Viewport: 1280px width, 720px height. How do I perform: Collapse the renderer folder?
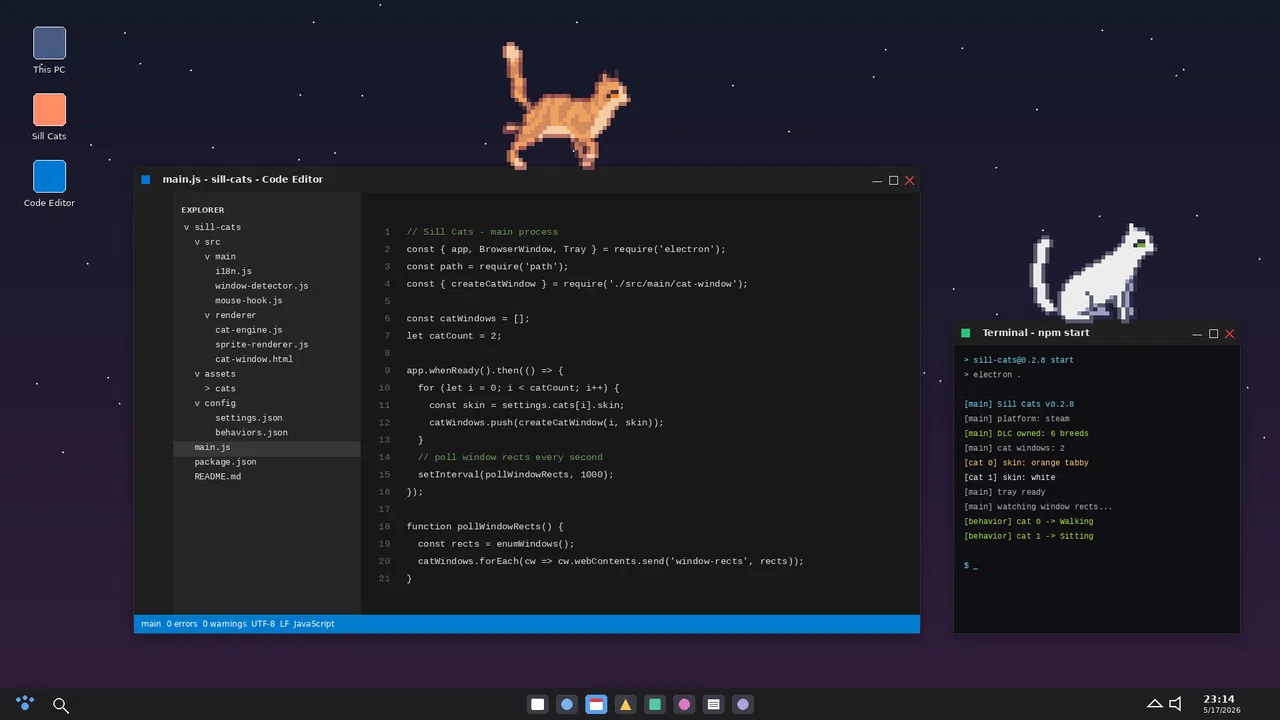click(267, 315)
